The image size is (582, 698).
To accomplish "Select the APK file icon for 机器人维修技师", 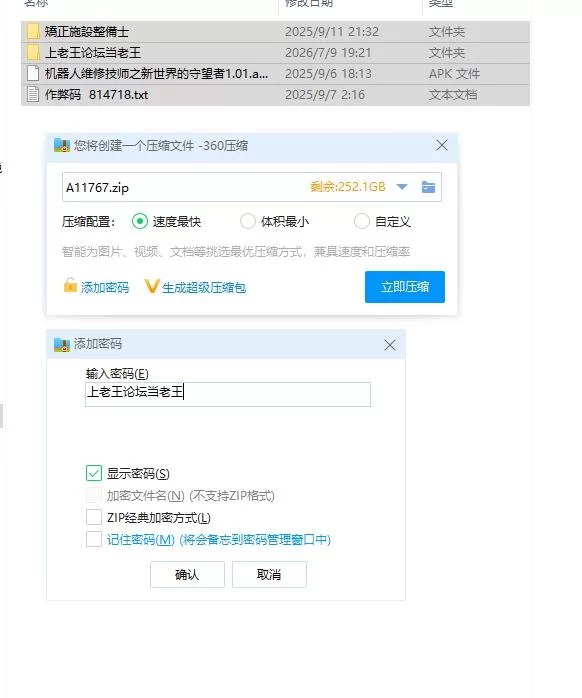I will tap(33, 73).
